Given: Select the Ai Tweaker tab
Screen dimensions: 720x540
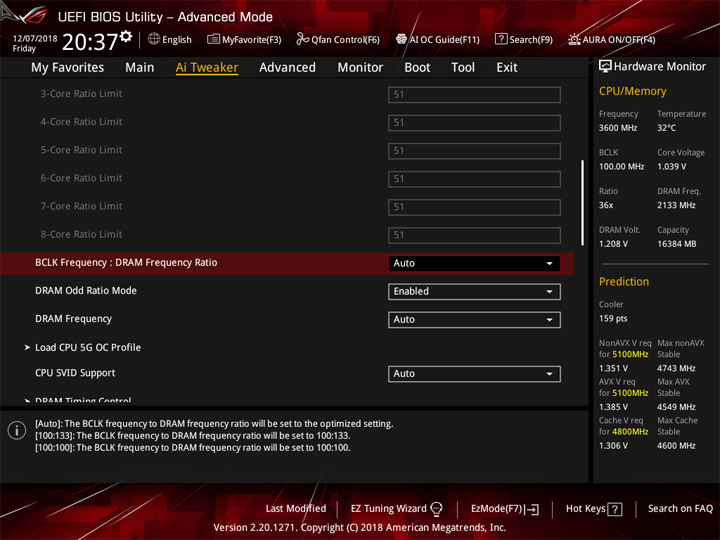Looking at the screenshot, I should click(207, 68).
